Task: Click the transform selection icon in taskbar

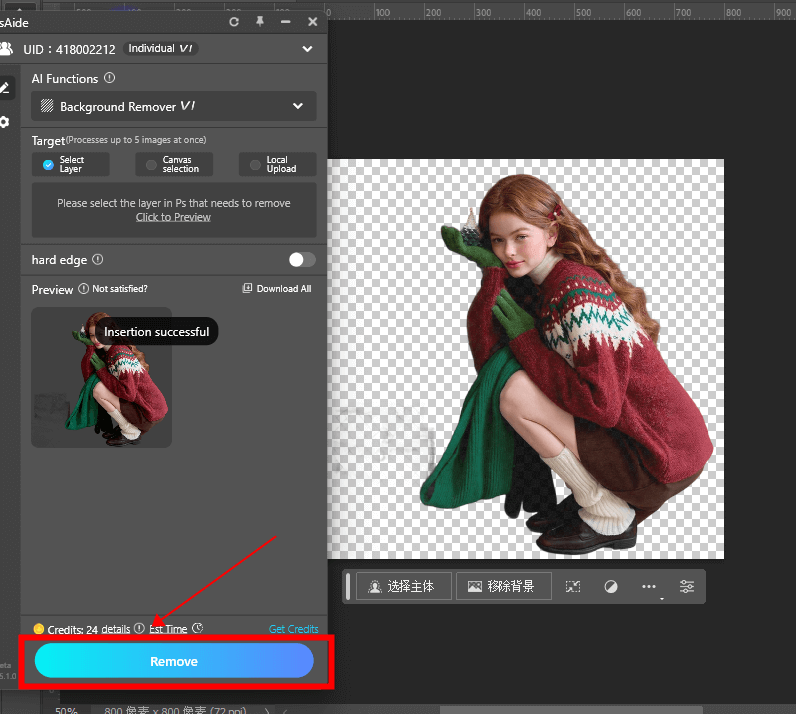Action: pos(573,587)
